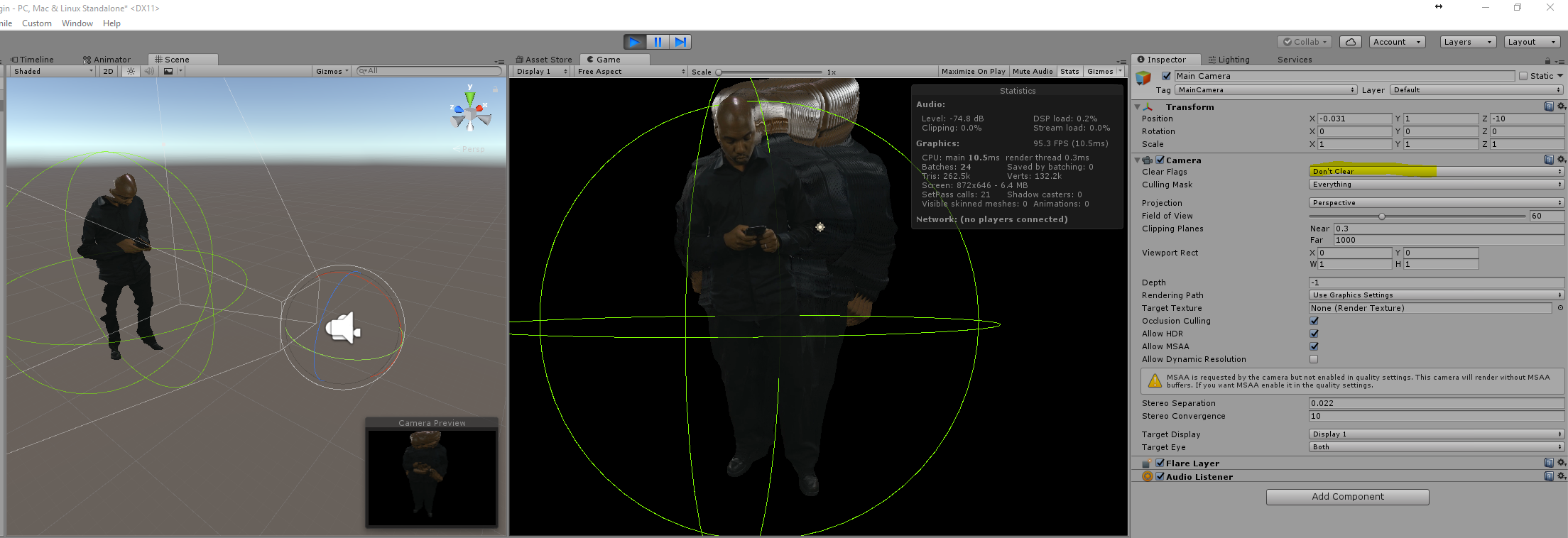The width and height of the screenshot is (1568, 538).
Task: Enable Allow Dynamic Resolution checkbox
Action: [x=1314, y=359]
